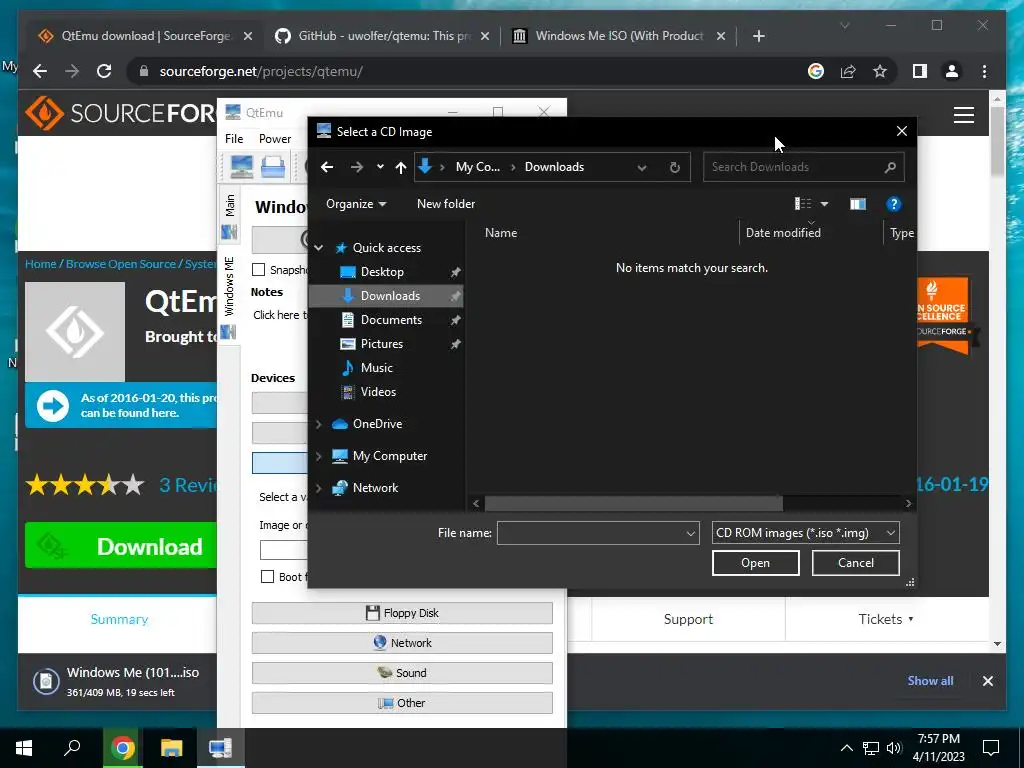1024x768 pixels.
Task: Open the Network section in QtEmu
Action: click(402, 643)
